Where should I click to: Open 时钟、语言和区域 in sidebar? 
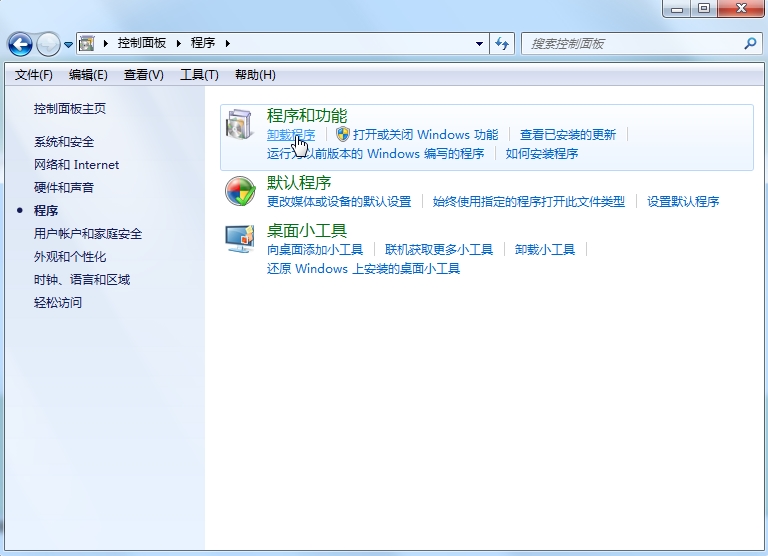click(x=82, y=280)
